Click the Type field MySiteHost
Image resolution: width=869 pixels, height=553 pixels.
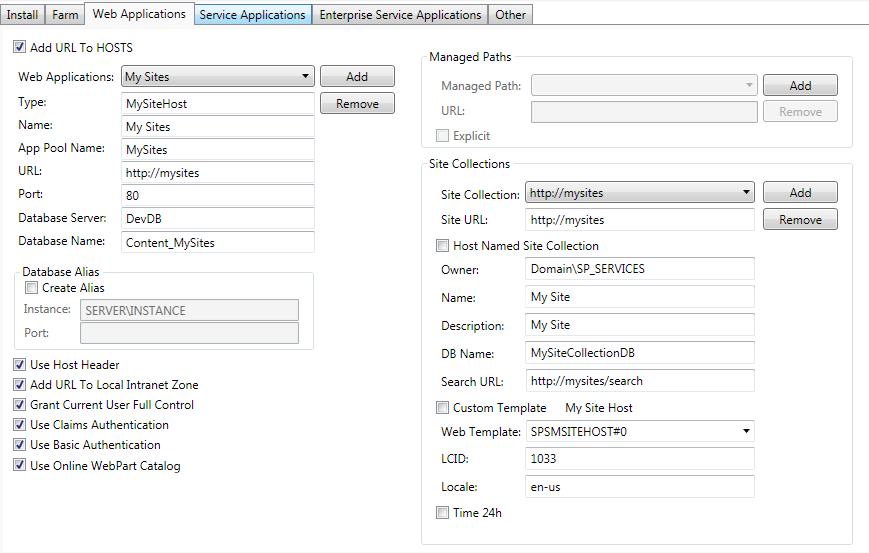tap(218, 104)
